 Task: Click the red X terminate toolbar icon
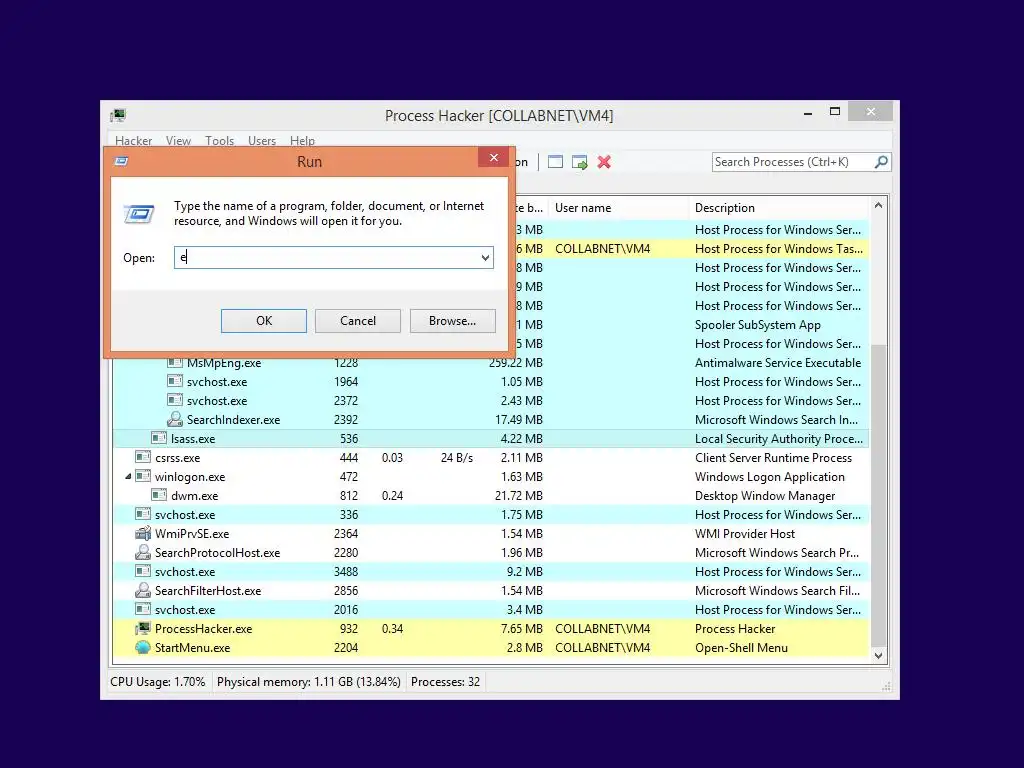(604, 162)
